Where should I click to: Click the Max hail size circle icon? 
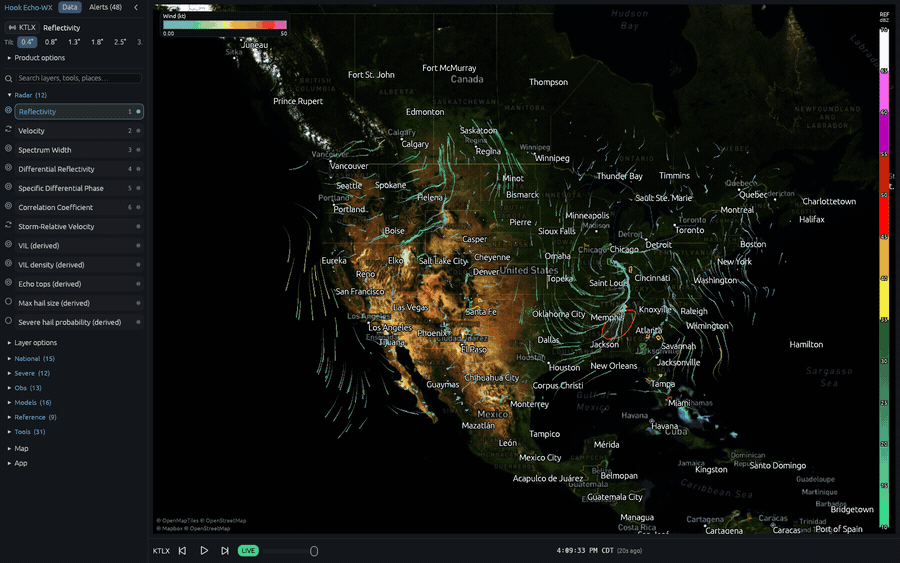(x=8, y=301)
